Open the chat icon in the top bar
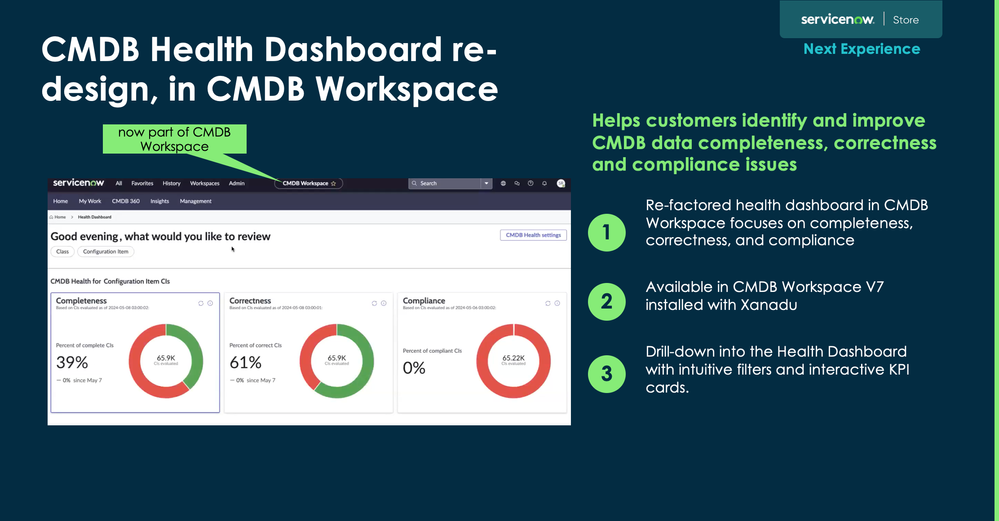 517,184
